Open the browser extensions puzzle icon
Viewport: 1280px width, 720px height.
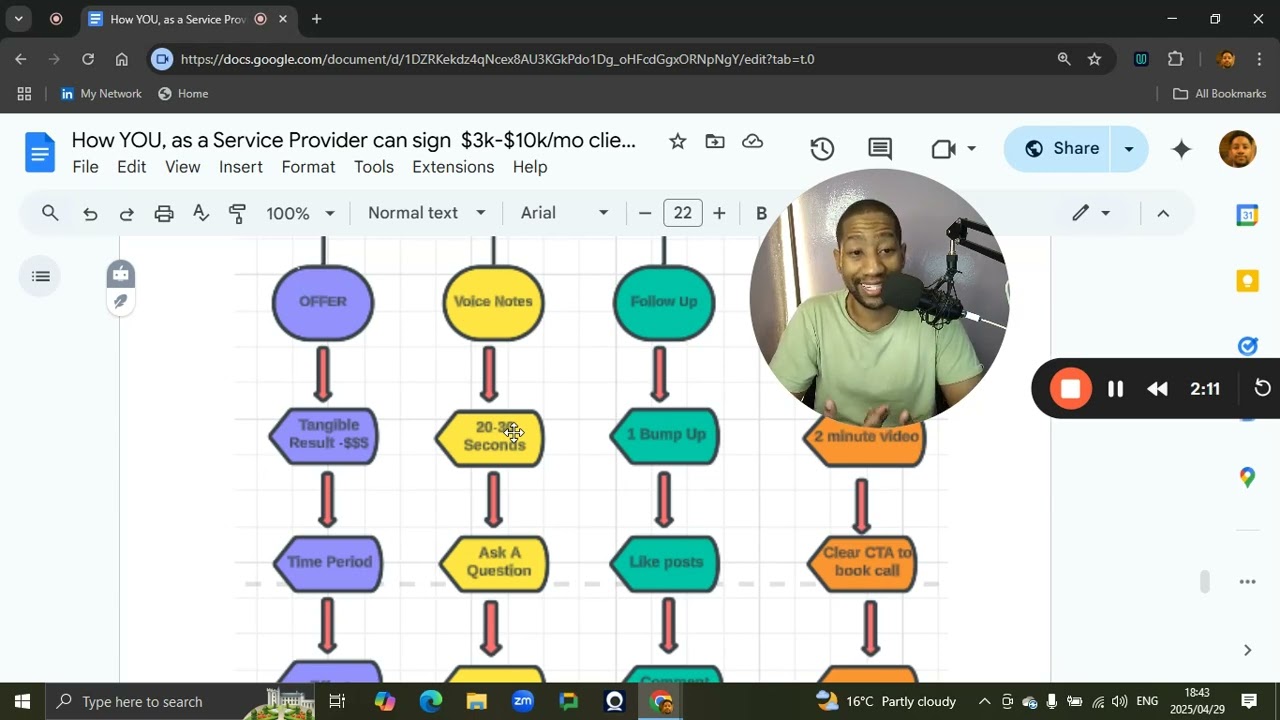click(1175, 59)
